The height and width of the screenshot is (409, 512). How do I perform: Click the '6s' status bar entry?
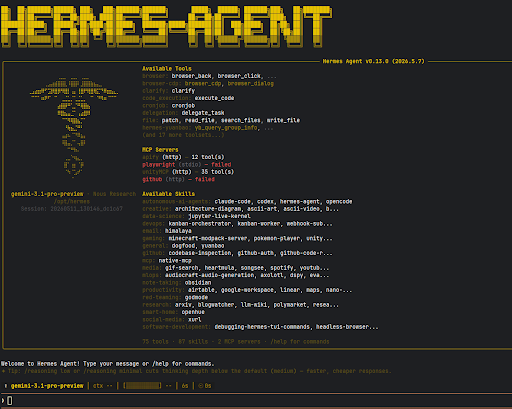185,386
